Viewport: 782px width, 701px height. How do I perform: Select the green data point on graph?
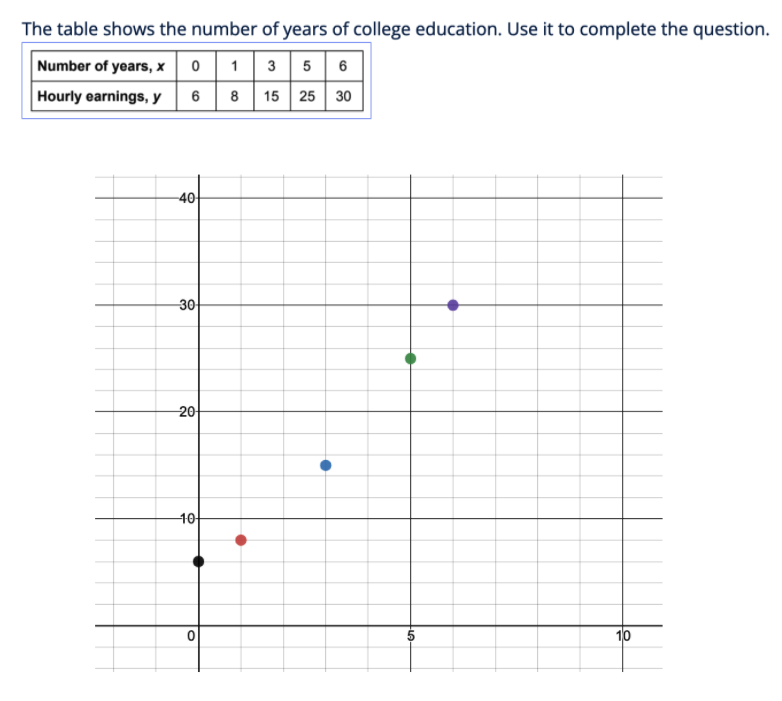tap(411, 358)
